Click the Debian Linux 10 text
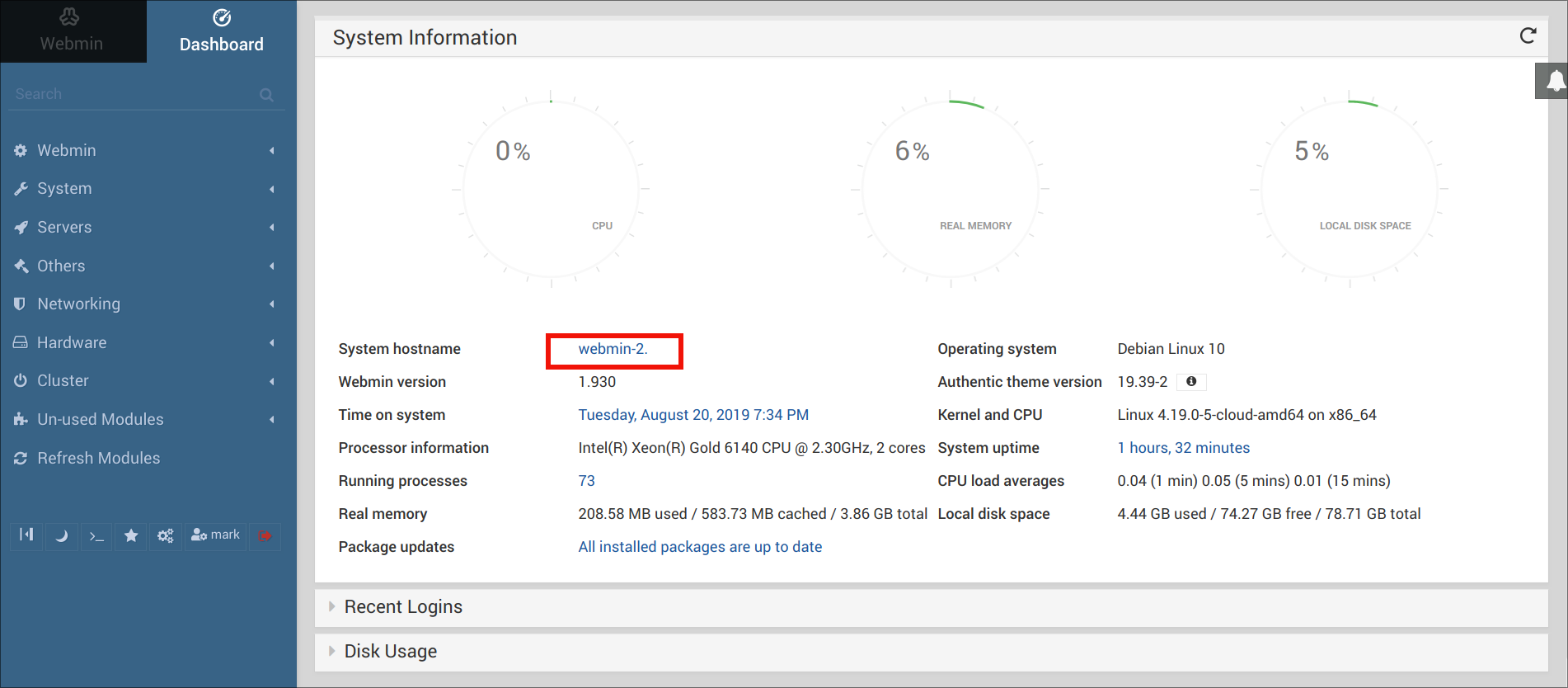 1171,349
